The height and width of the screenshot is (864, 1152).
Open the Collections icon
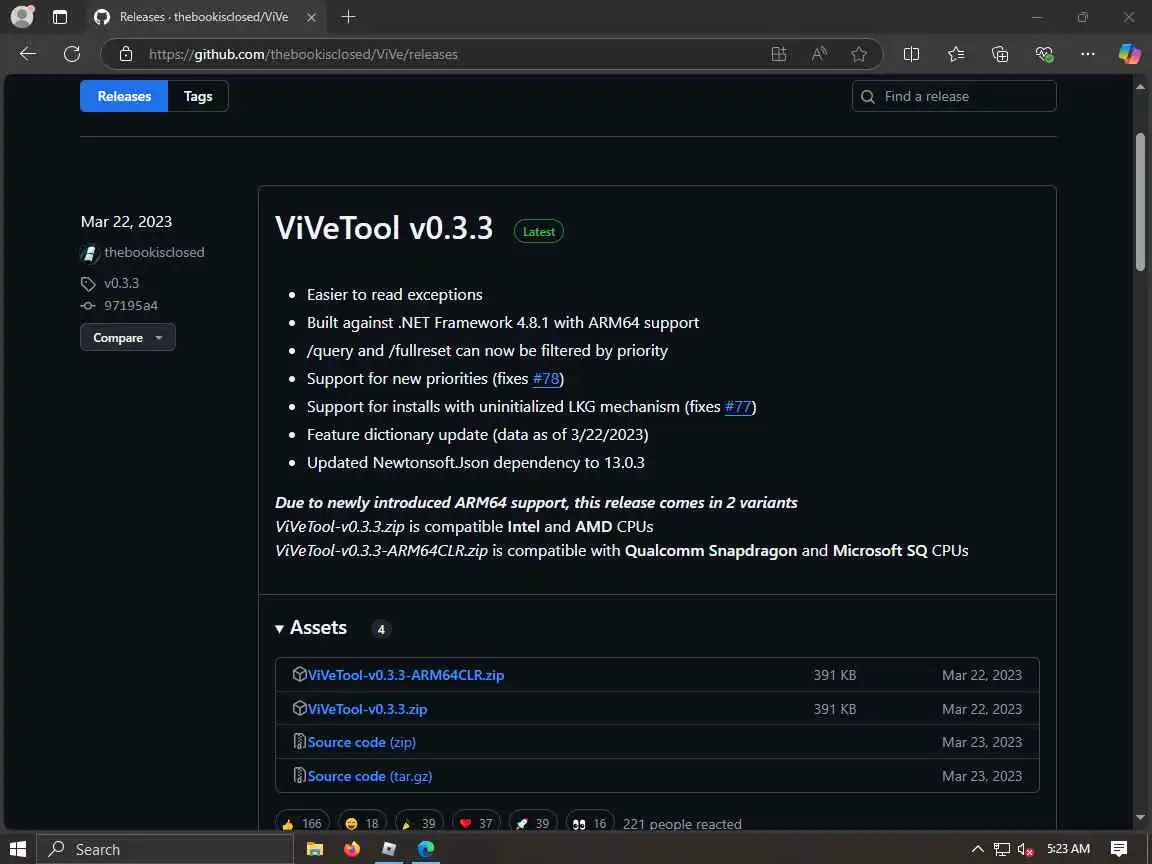[x=1000, y=54]
